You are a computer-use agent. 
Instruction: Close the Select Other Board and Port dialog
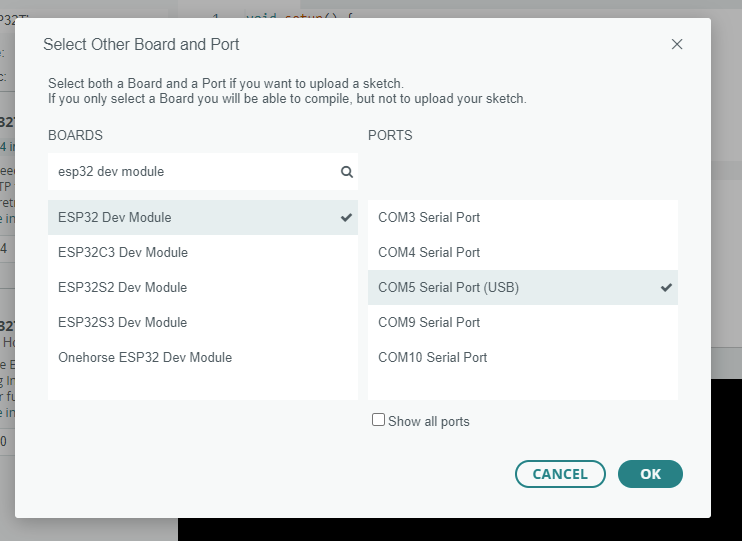tap(677, 45)
